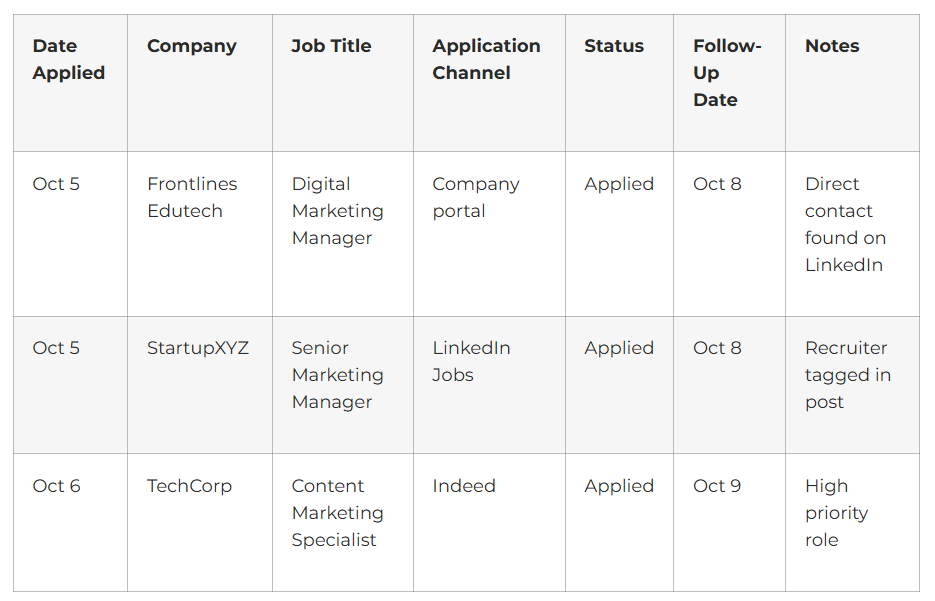Select the TechCorp company cell

[189, 486]
